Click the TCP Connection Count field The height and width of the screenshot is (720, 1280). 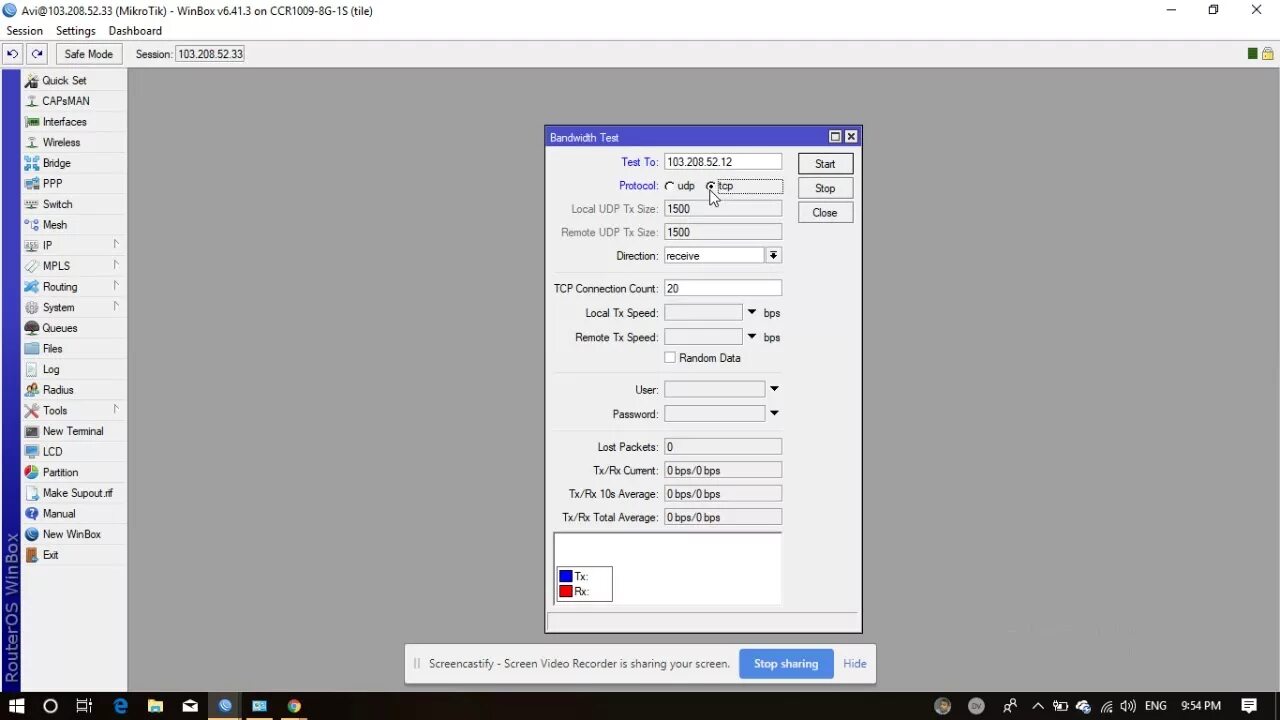pyautogui.click(x=723, y=289)
